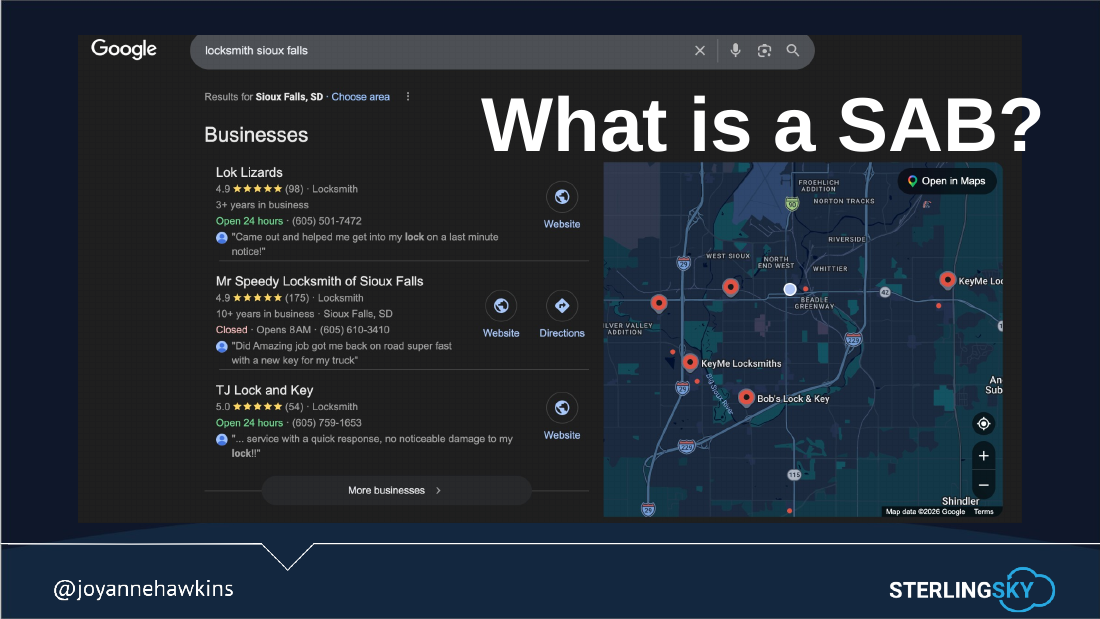The image size is (1100, 619).
Task: Select the pin near West Sioux
Action: click(x=730, y=286)
